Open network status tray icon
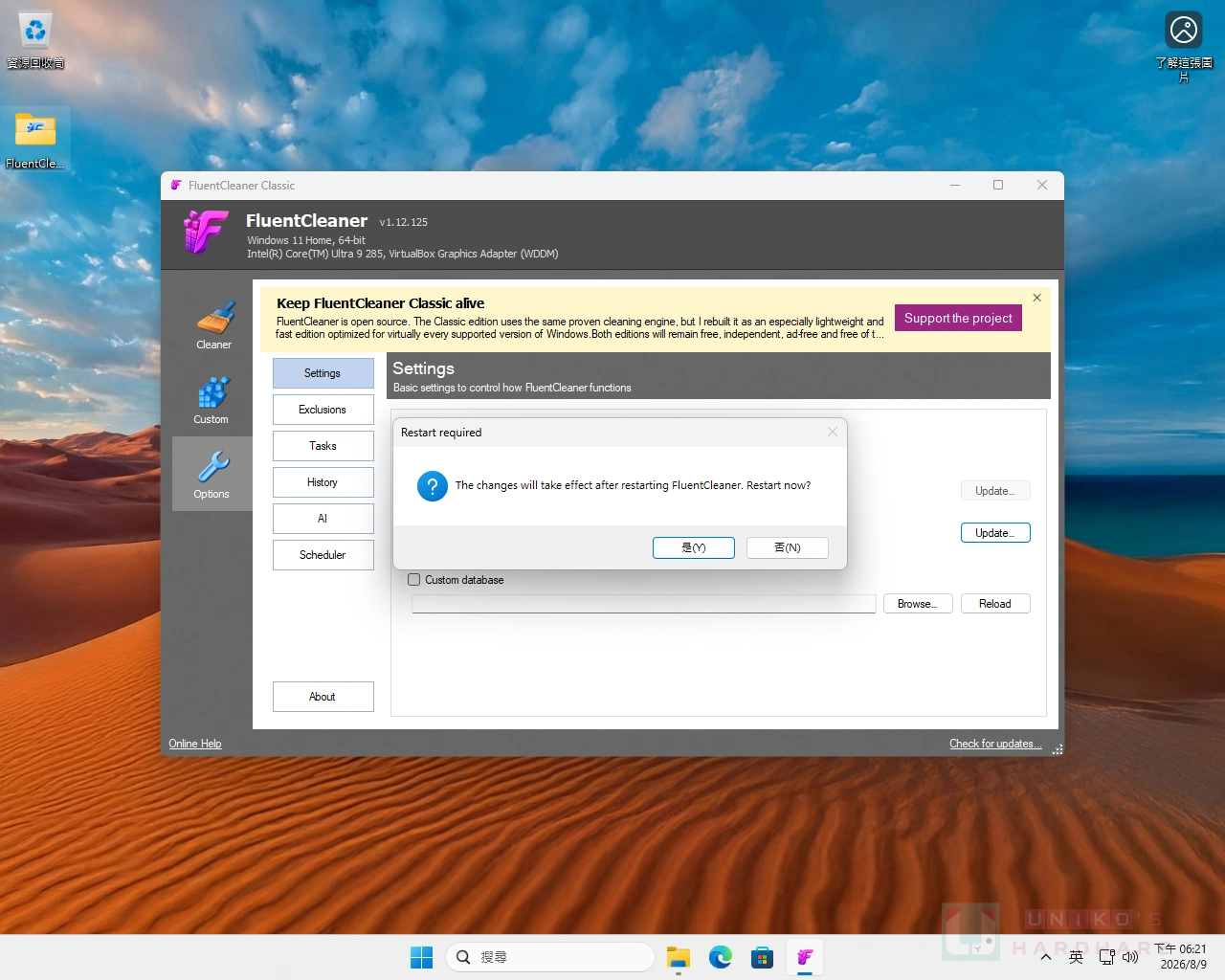Image resolution: width=1225 pixels, height=980 pixels. tap(1106, 957)
